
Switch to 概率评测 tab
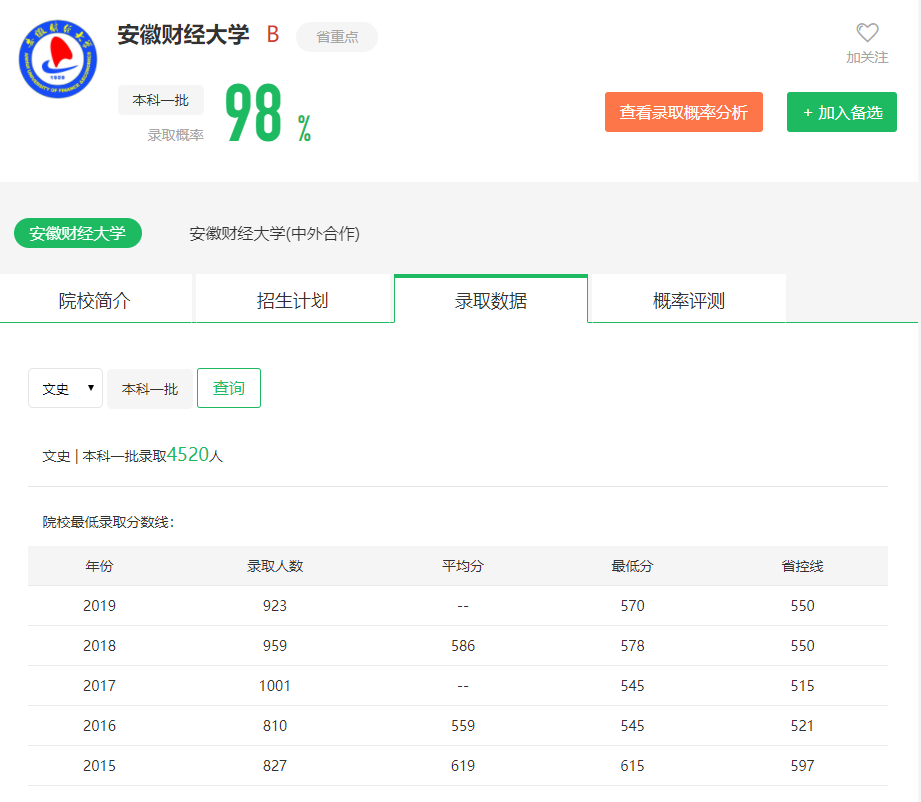point(688,300)
